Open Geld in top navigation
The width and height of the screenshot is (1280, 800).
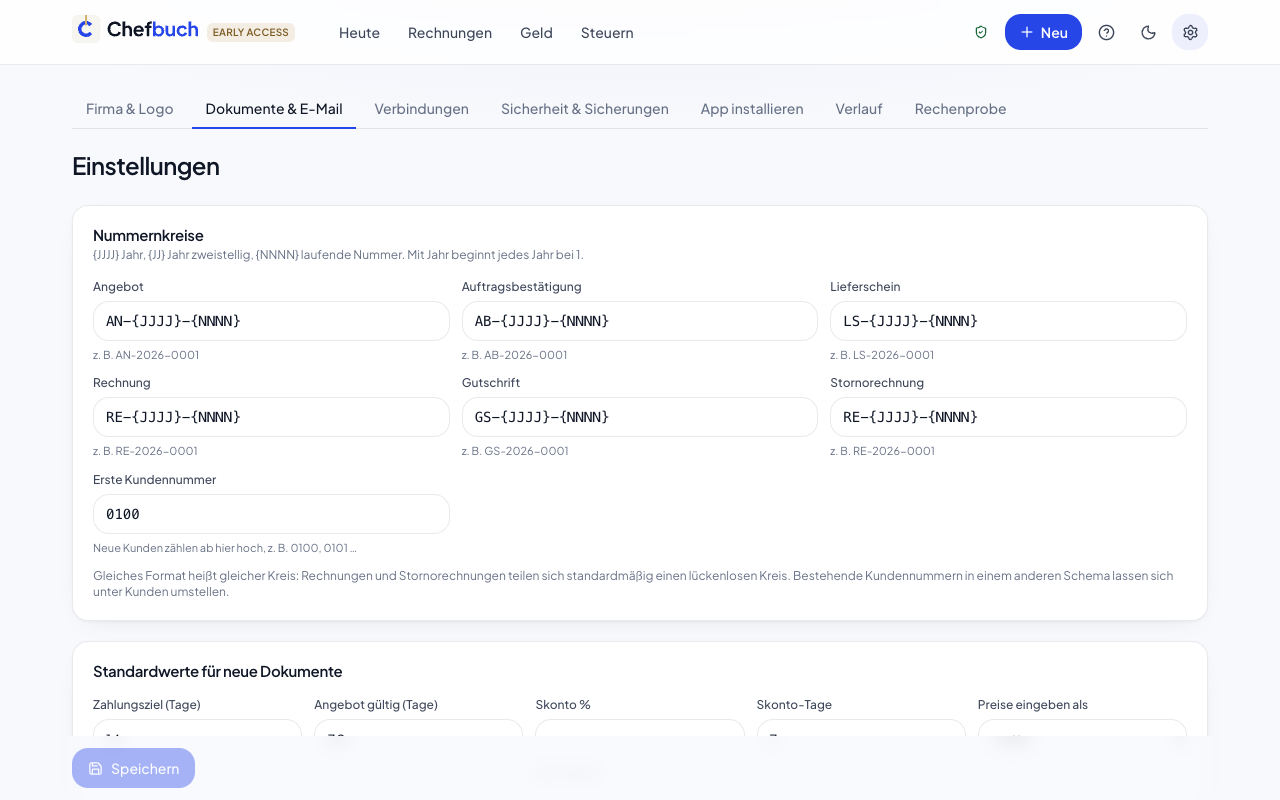click(536, 32)
